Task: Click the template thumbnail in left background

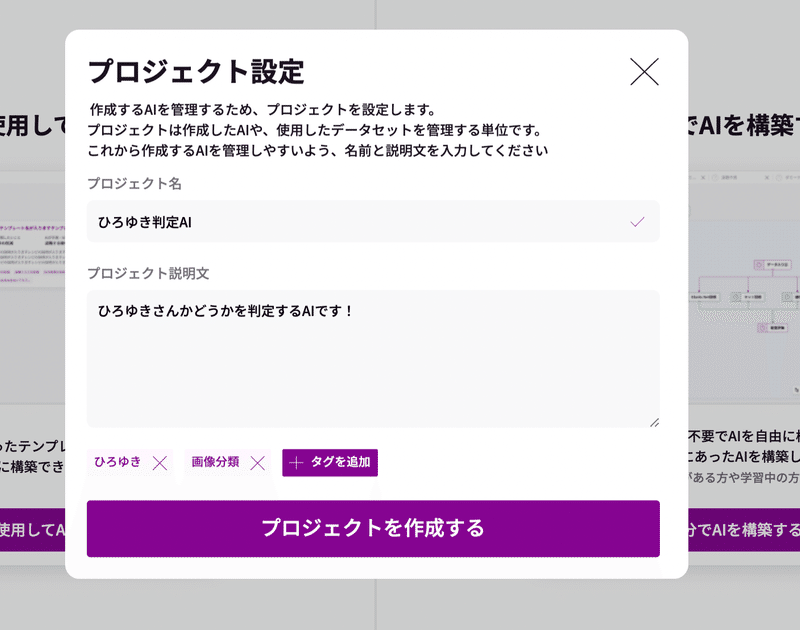Action: pos(33,287)
